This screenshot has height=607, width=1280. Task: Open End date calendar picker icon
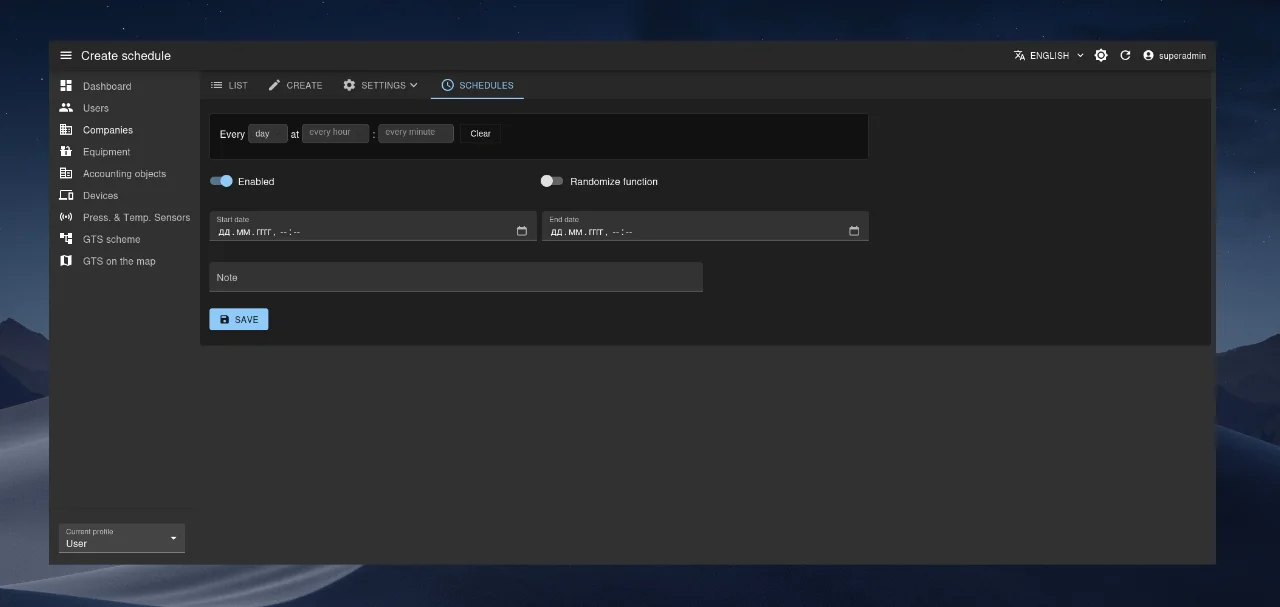(854, 231)
